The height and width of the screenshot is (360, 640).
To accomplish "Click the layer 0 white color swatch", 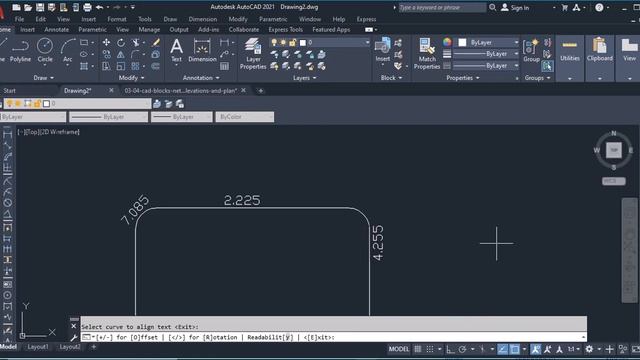I will [303, 42].
